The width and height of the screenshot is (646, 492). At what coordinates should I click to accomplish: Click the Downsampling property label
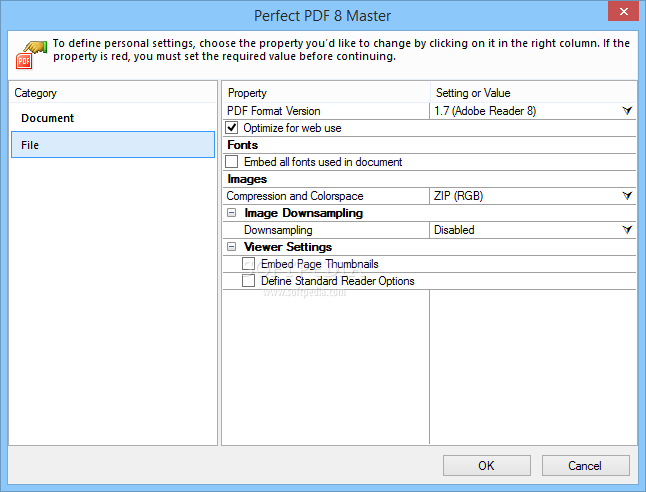(278, 230)
